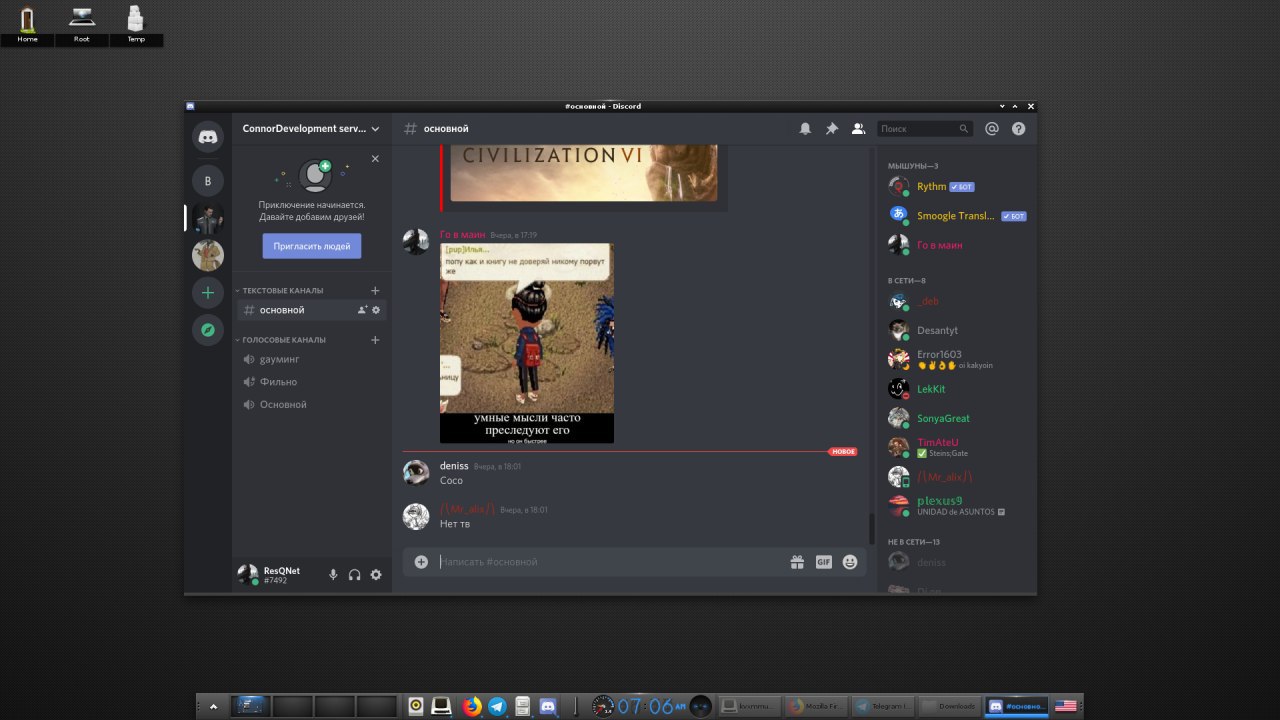The image size is (1280, 720).
Task: Open the help question mark
Action: 1018,129
